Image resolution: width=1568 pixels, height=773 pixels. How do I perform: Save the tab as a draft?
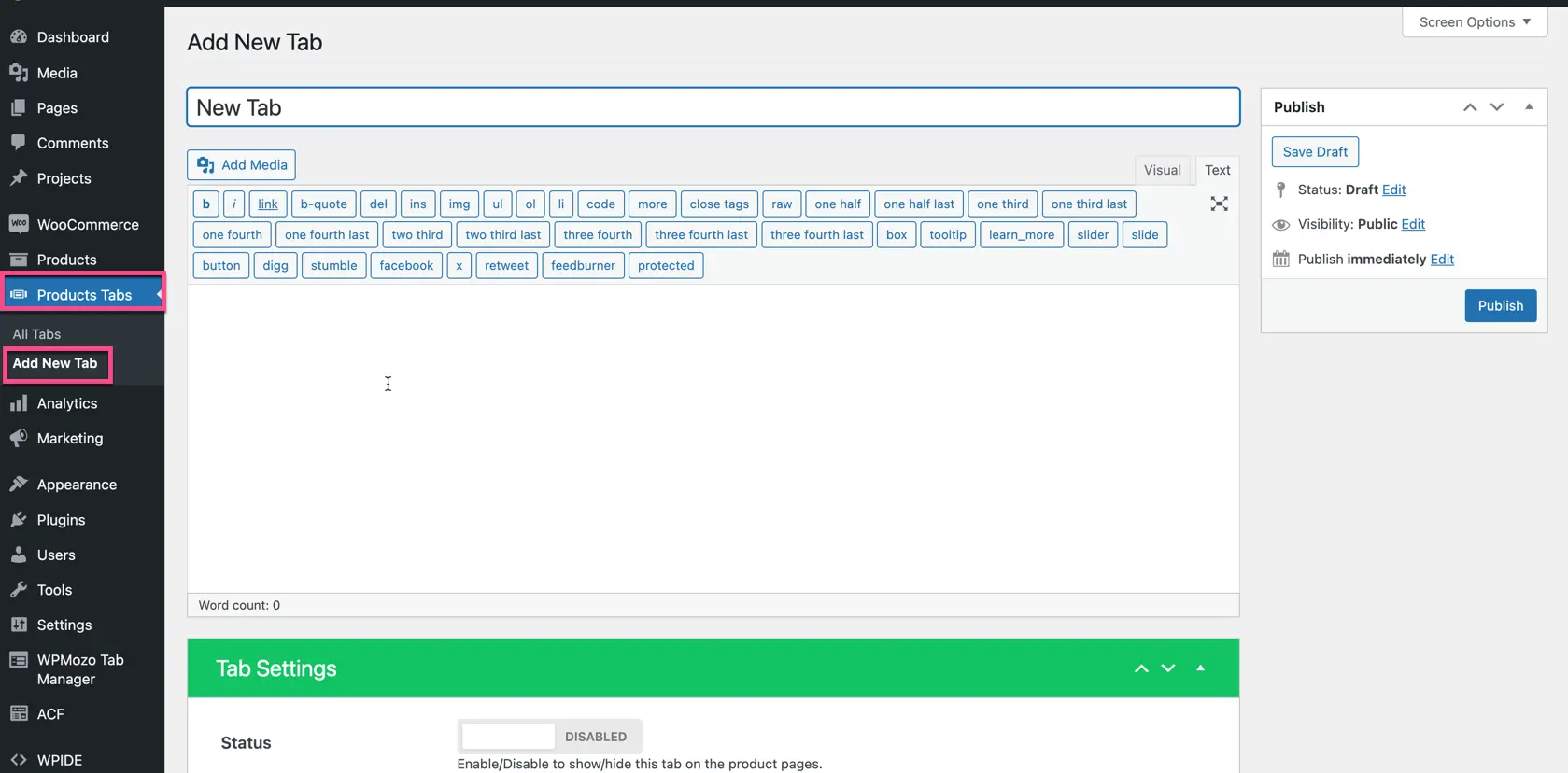tap(1314, 152)
